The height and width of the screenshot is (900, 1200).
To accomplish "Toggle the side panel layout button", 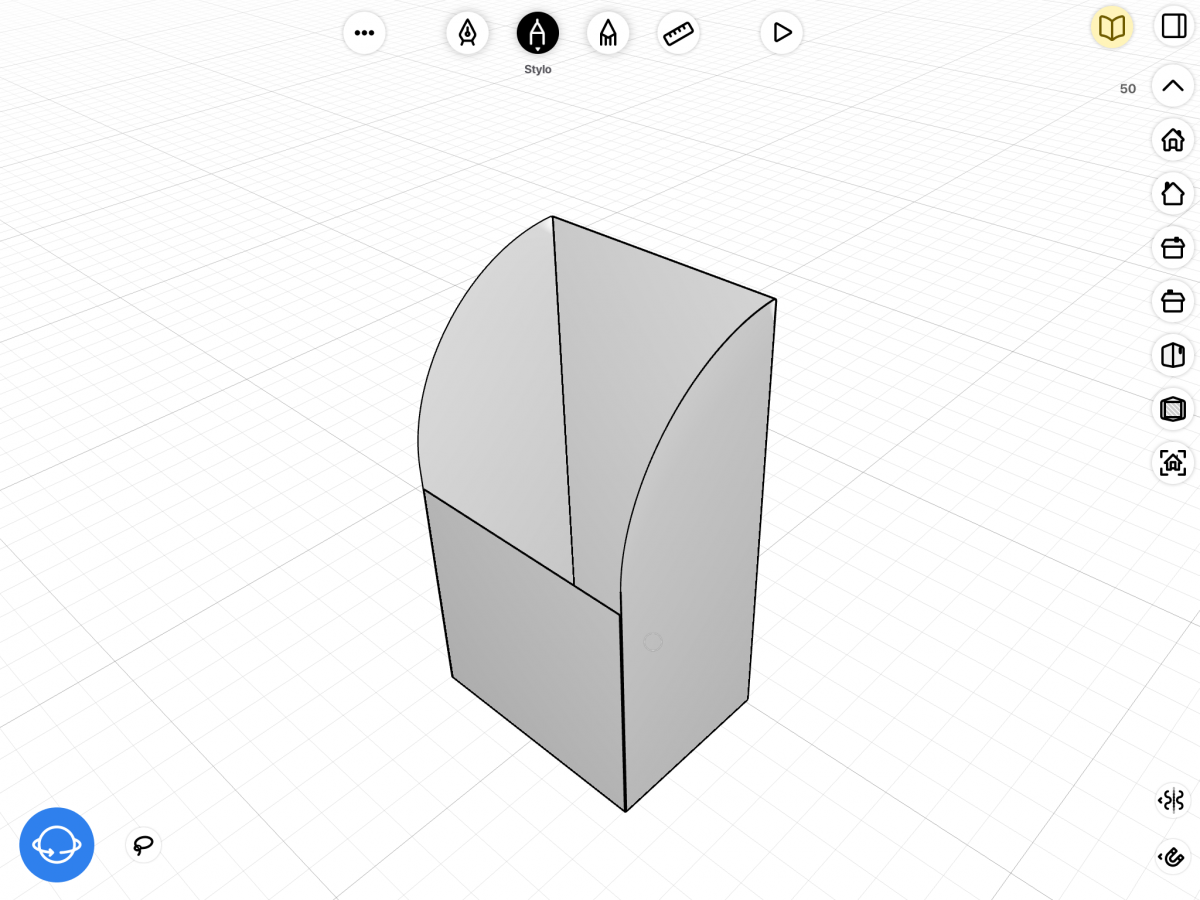I will coord(1172,25).
